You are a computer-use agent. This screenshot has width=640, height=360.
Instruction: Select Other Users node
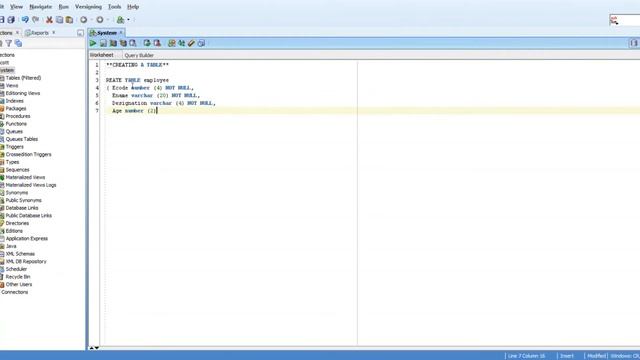tap(19, 284)
